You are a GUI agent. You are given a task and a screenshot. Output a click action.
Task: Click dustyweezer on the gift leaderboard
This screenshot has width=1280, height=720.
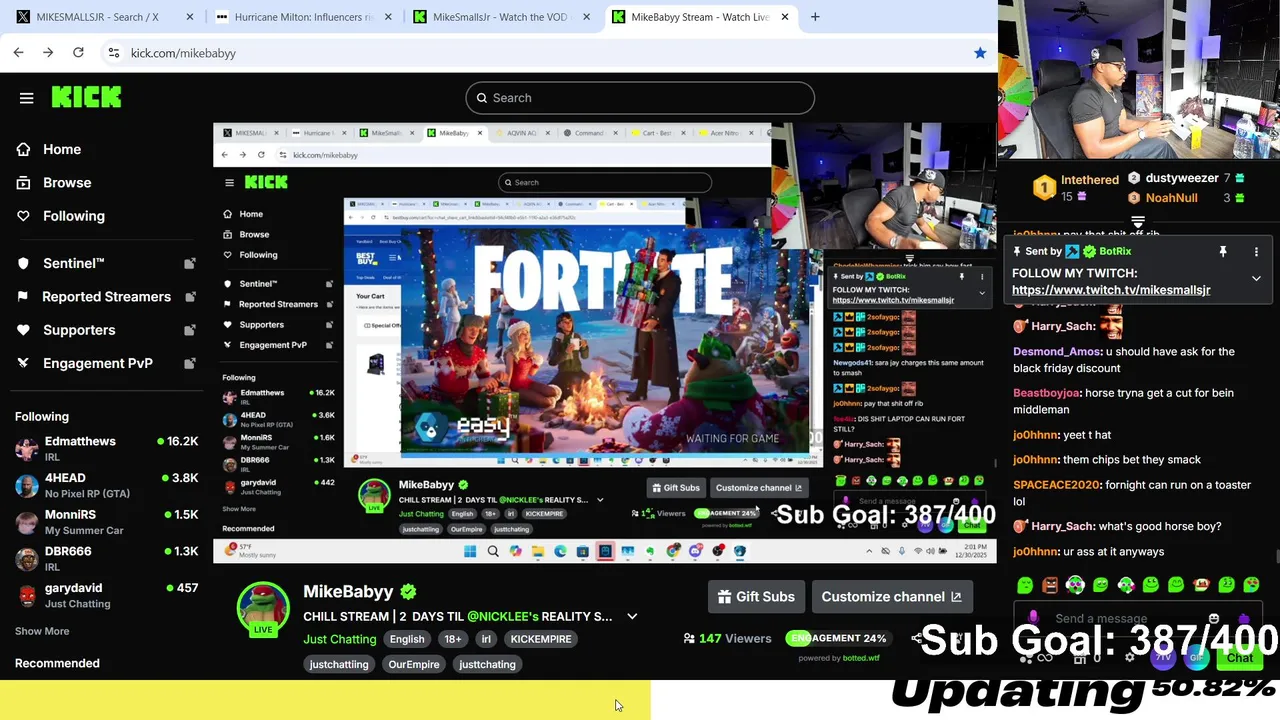tap(1182, 178)
